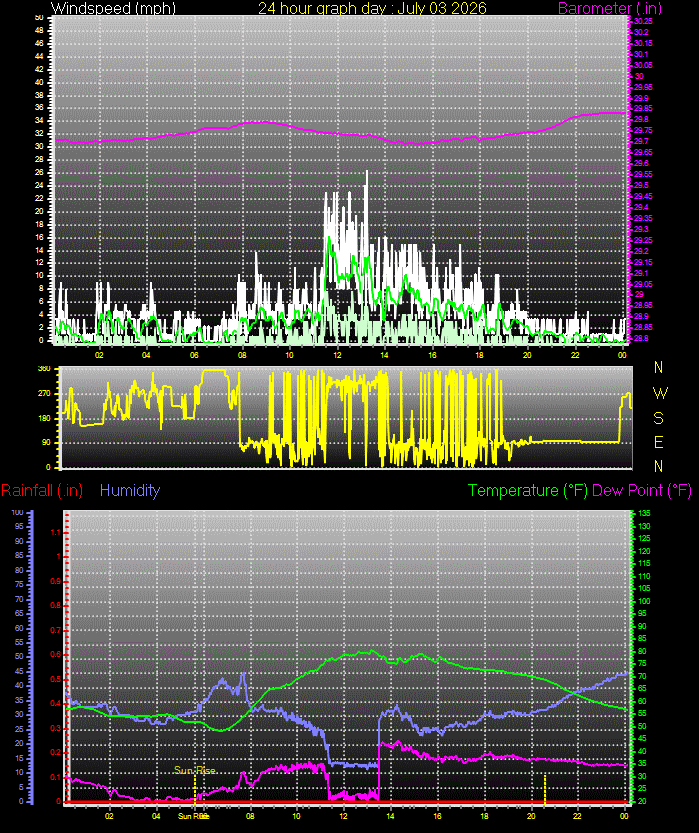This screenshot has height=833, width=699.
Task: Click the "48" windspeed axis value
Action: click(39, 31)
